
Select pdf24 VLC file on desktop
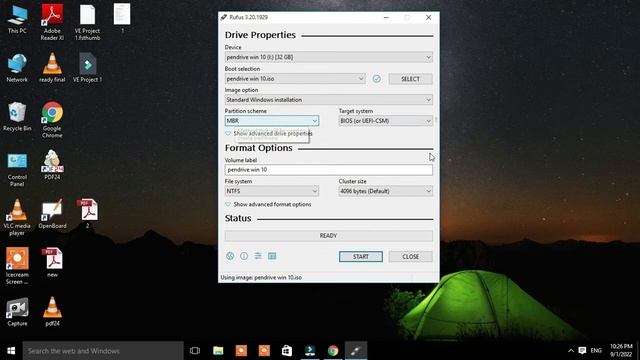point(52,312)
